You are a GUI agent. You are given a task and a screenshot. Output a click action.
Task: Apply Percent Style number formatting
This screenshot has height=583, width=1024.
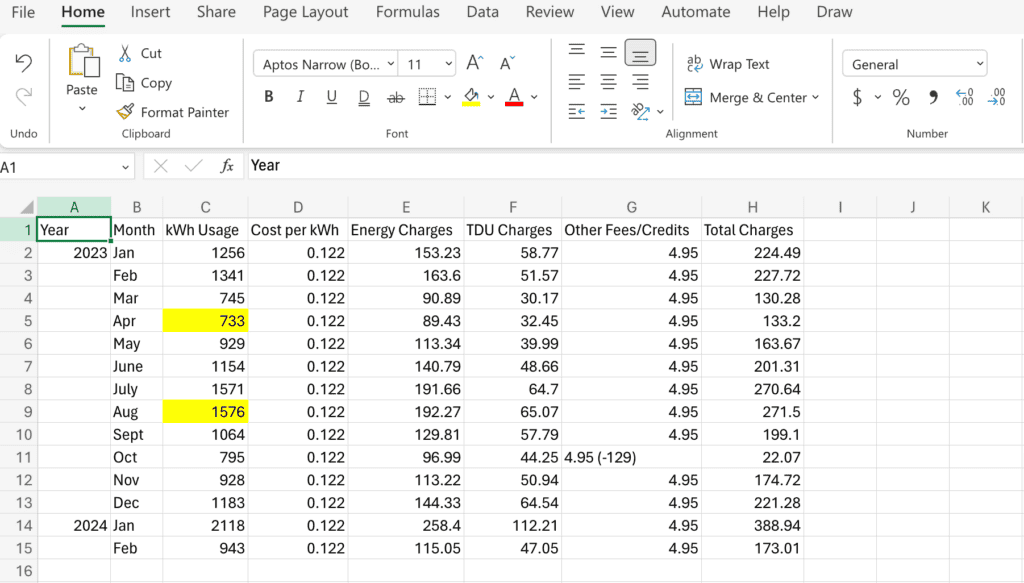click(x=899, y=97)
